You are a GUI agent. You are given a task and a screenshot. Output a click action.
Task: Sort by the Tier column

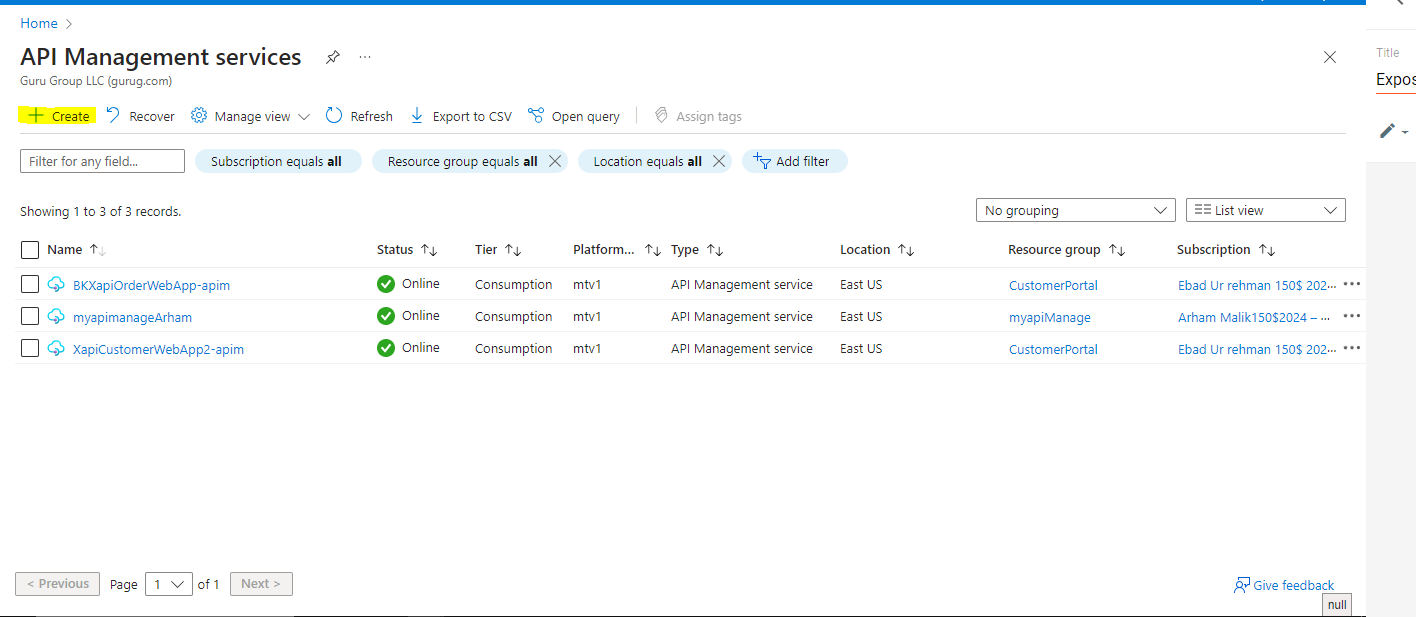coord(498,250)
